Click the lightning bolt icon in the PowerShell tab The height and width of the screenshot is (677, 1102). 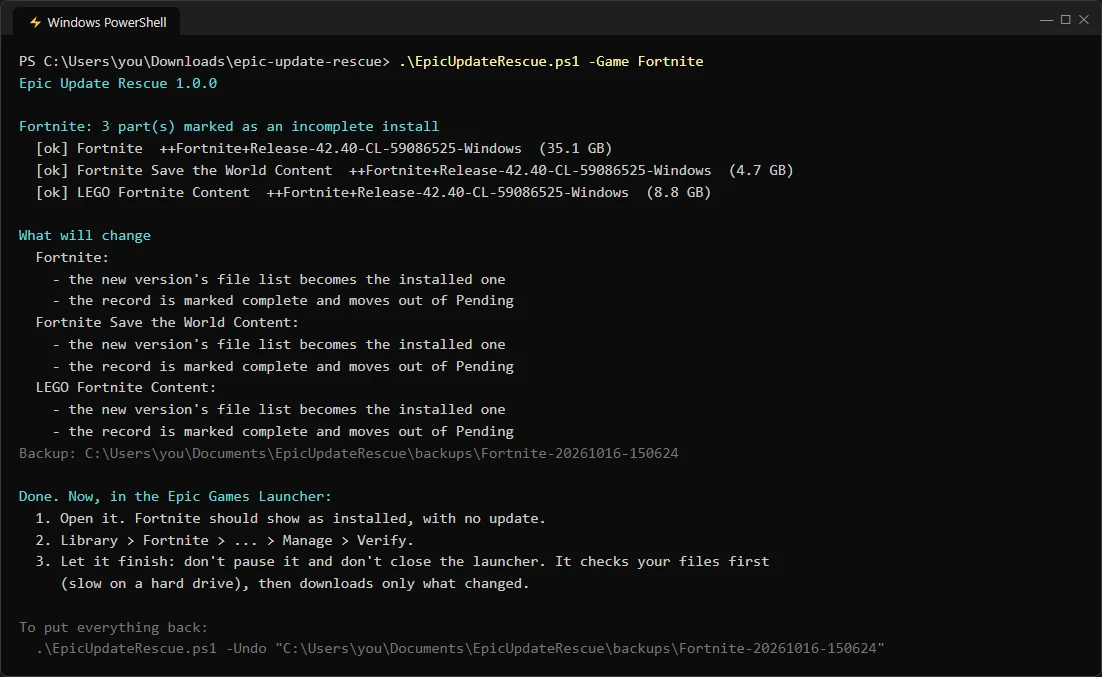pos(35,22)
